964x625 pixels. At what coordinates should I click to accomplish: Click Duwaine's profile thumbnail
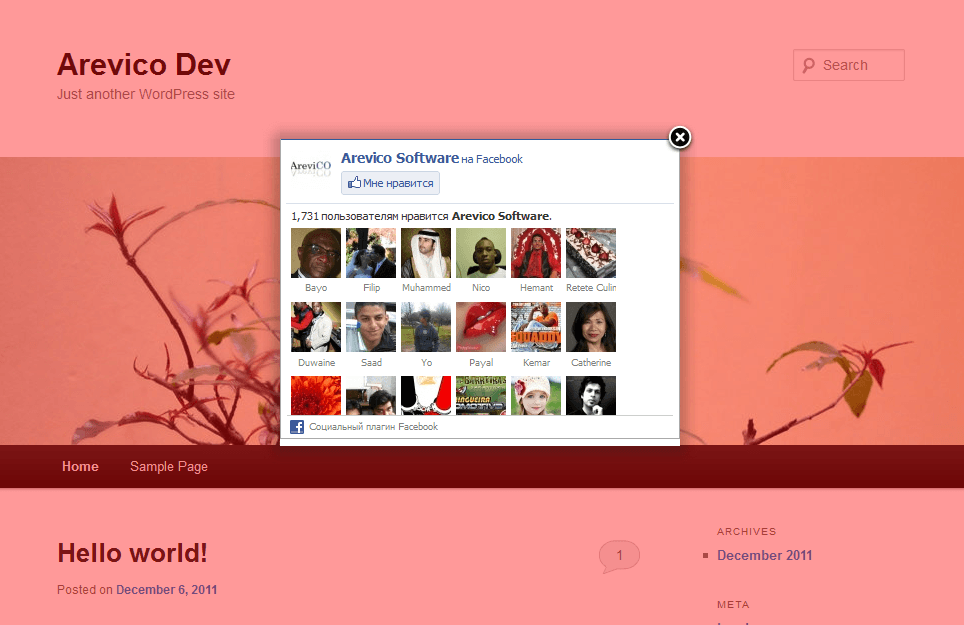pos(316,327)
